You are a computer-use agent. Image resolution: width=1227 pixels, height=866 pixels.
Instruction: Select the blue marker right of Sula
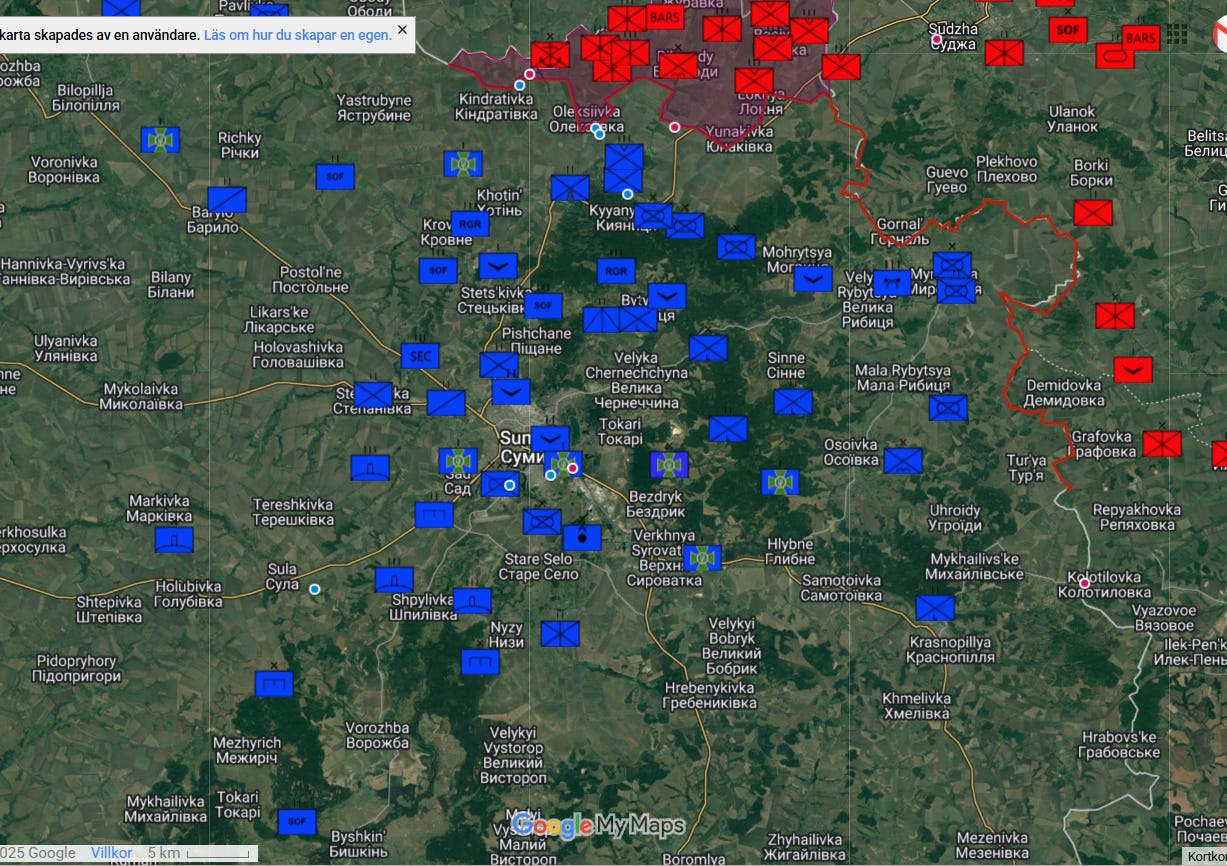pyautogui.click(x=394, y=580)
